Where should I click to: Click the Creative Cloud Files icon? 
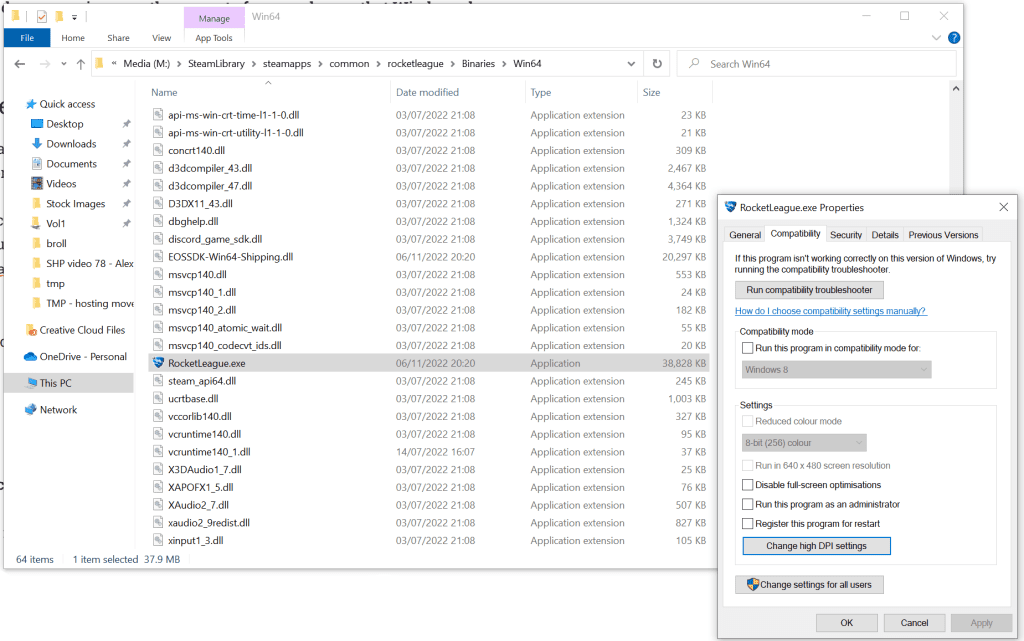pyautogui.click(x=30, y=330)
